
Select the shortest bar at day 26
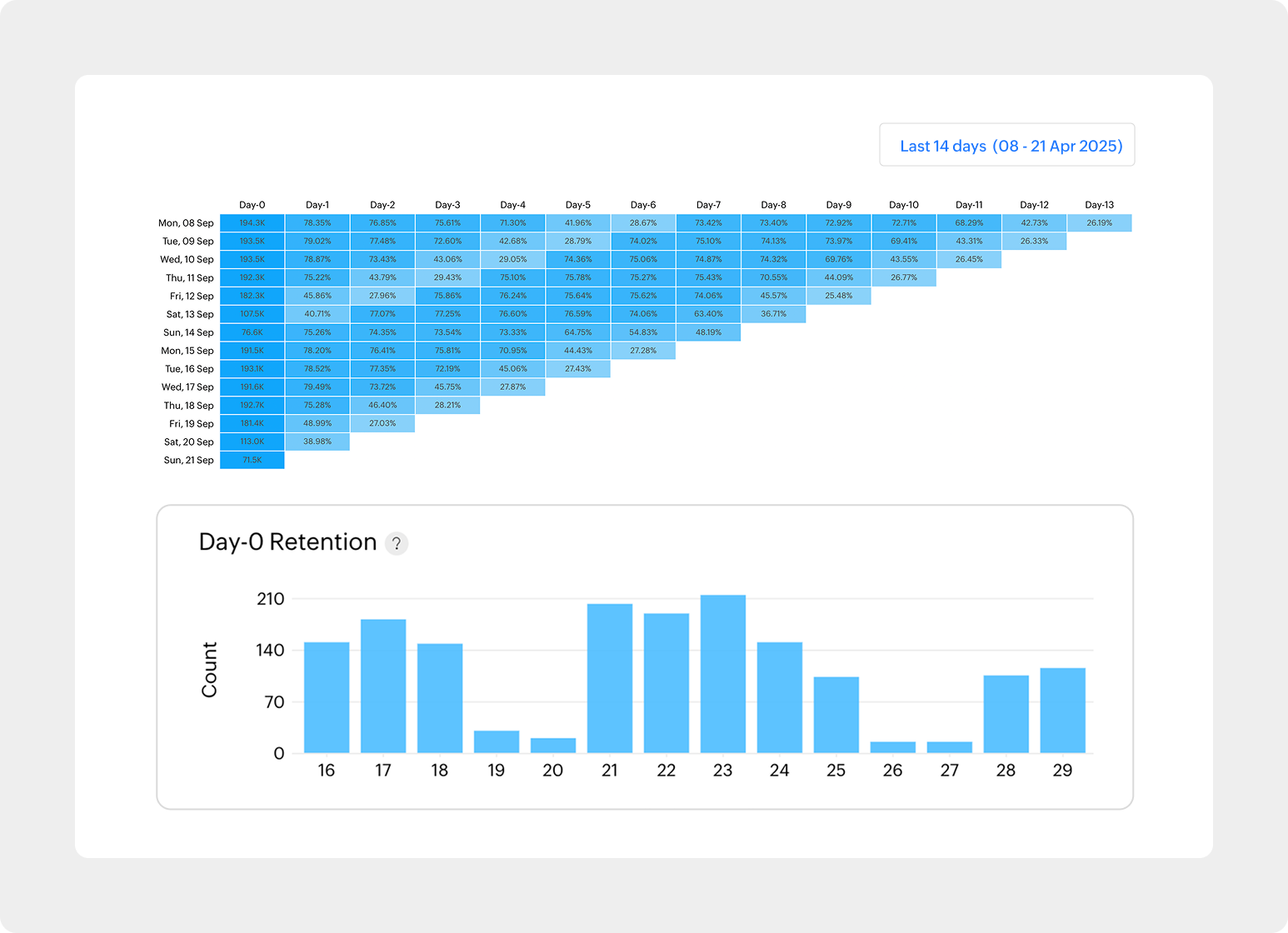(892, 747)
